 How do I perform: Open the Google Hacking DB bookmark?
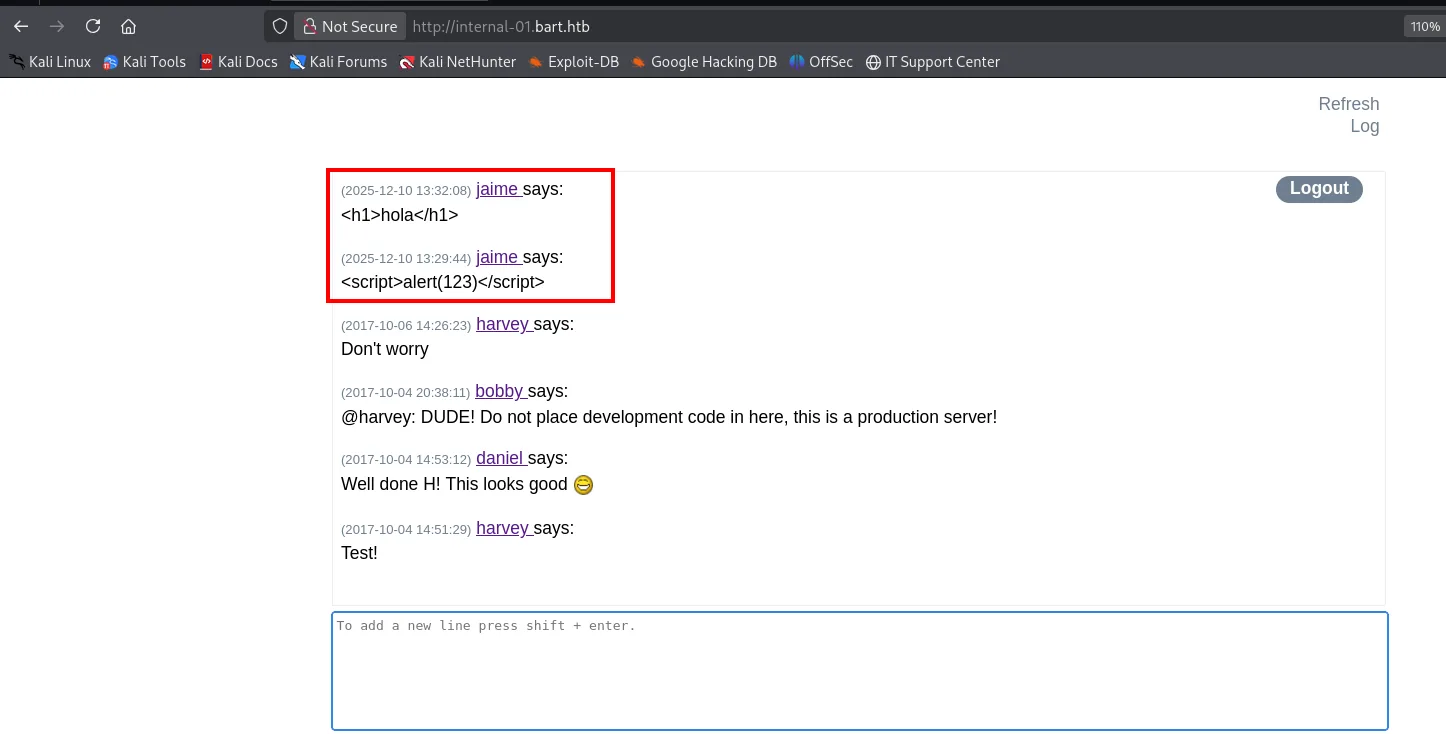click(704, 62)
